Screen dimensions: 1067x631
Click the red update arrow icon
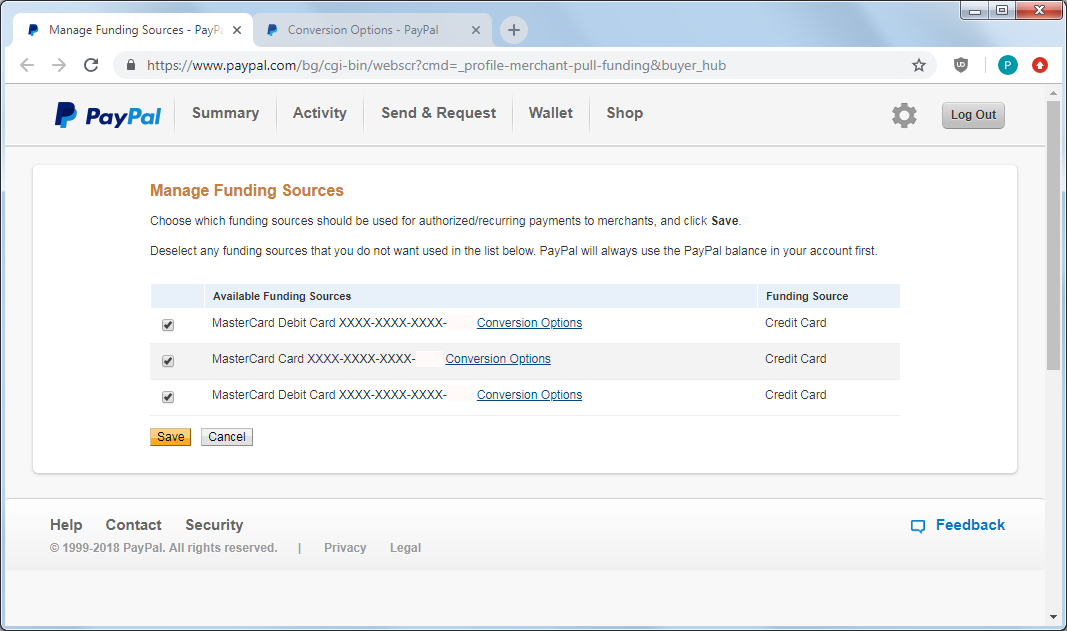1039,65
